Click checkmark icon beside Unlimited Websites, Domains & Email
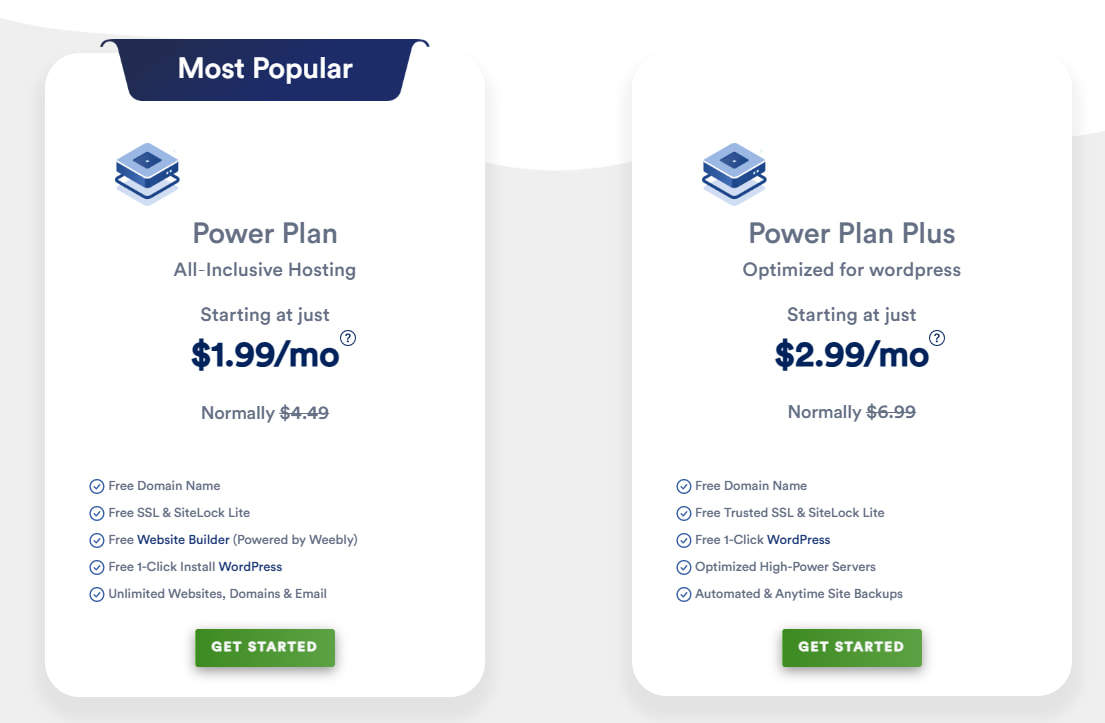 97,595
